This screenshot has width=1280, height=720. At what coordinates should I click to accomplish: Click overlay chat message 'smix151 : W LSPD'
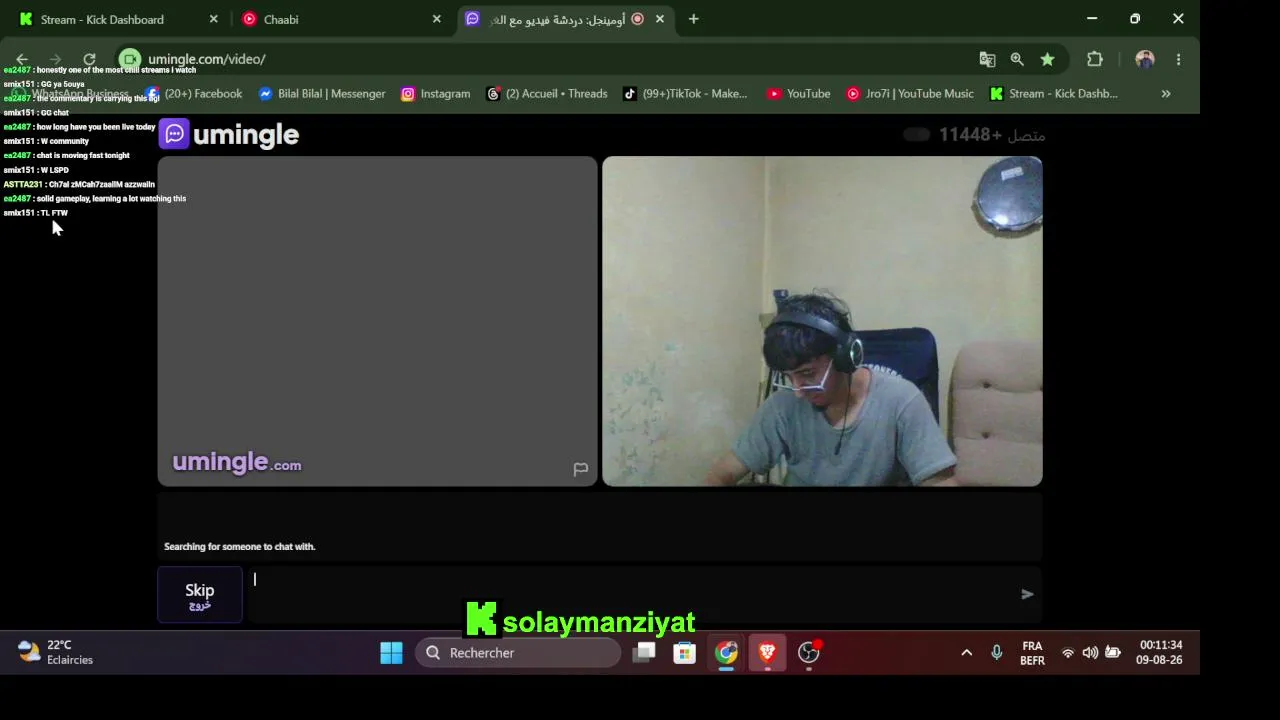[x=36, y=170]
